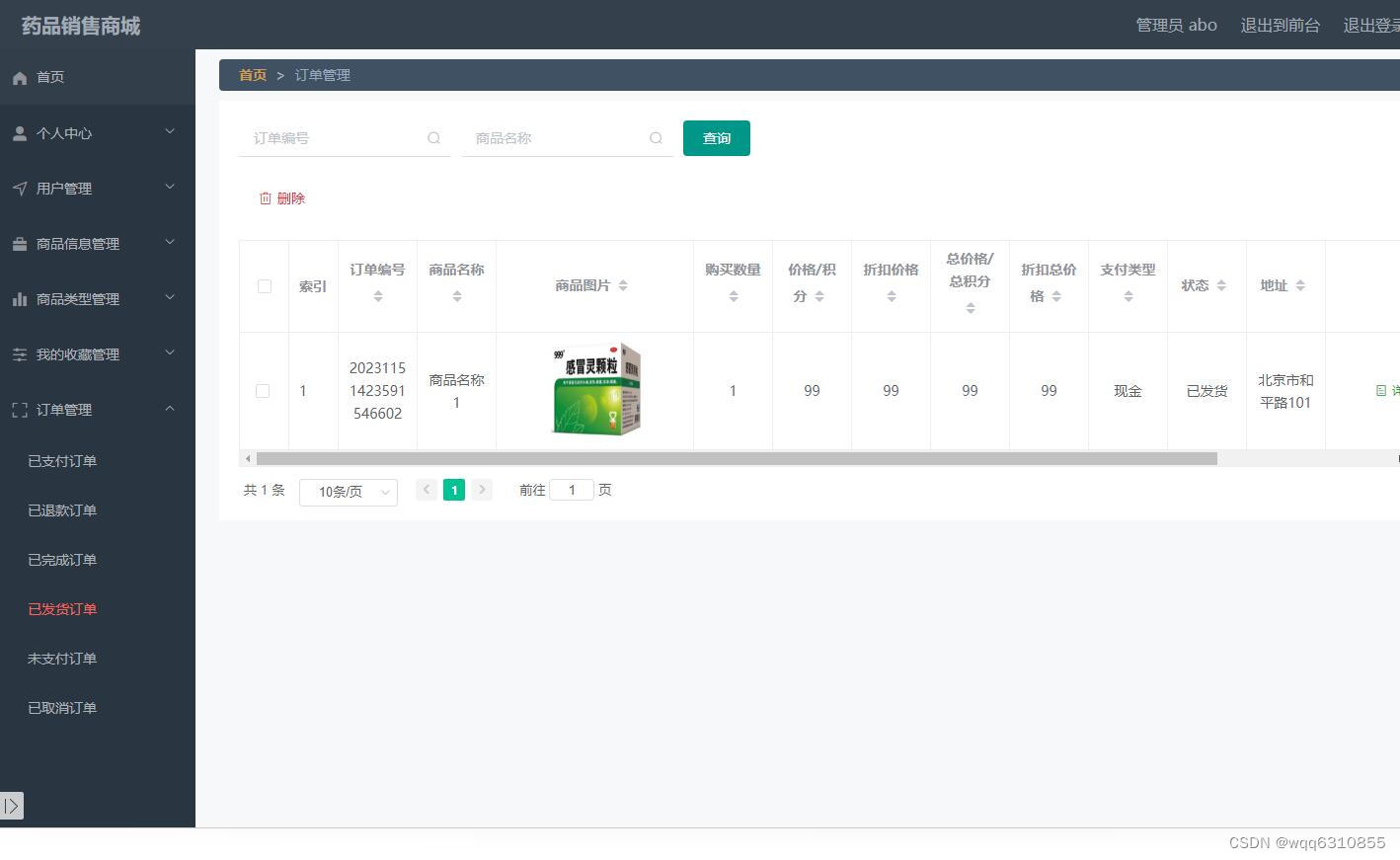This screenshot has width=1400, height=860.
Task: Sort by 价格/积分 column arrows
Action: (x=819, y=296)
